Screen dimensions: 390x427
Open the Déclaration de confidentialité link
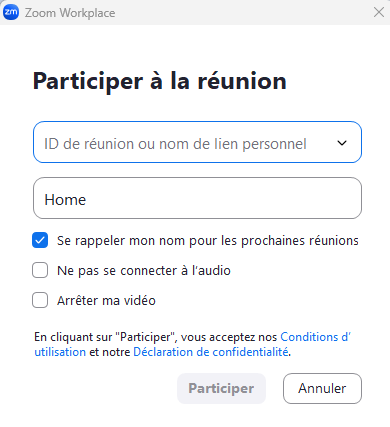[211, 352]
